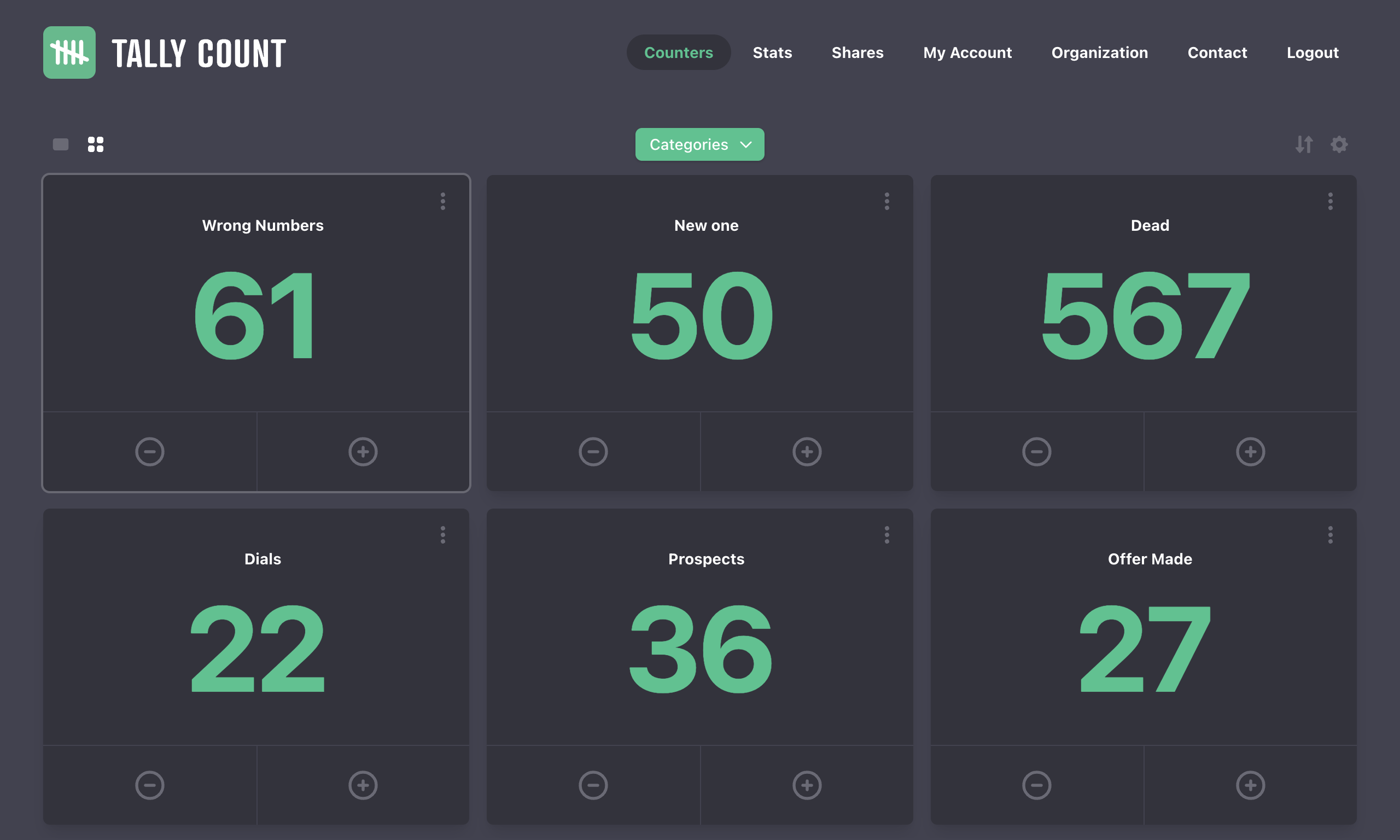
Task: Open My Account page
Action: [966, 52]
